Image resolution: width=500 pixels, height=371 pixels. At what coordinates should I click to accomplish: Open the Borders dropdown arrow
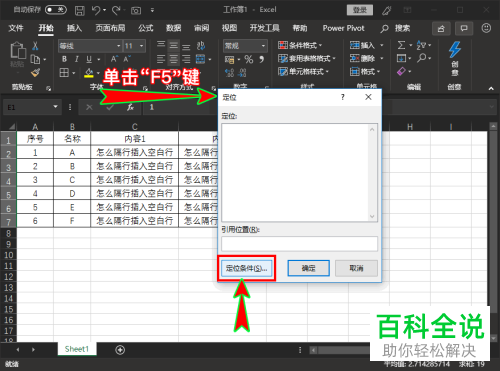(74, 73)
